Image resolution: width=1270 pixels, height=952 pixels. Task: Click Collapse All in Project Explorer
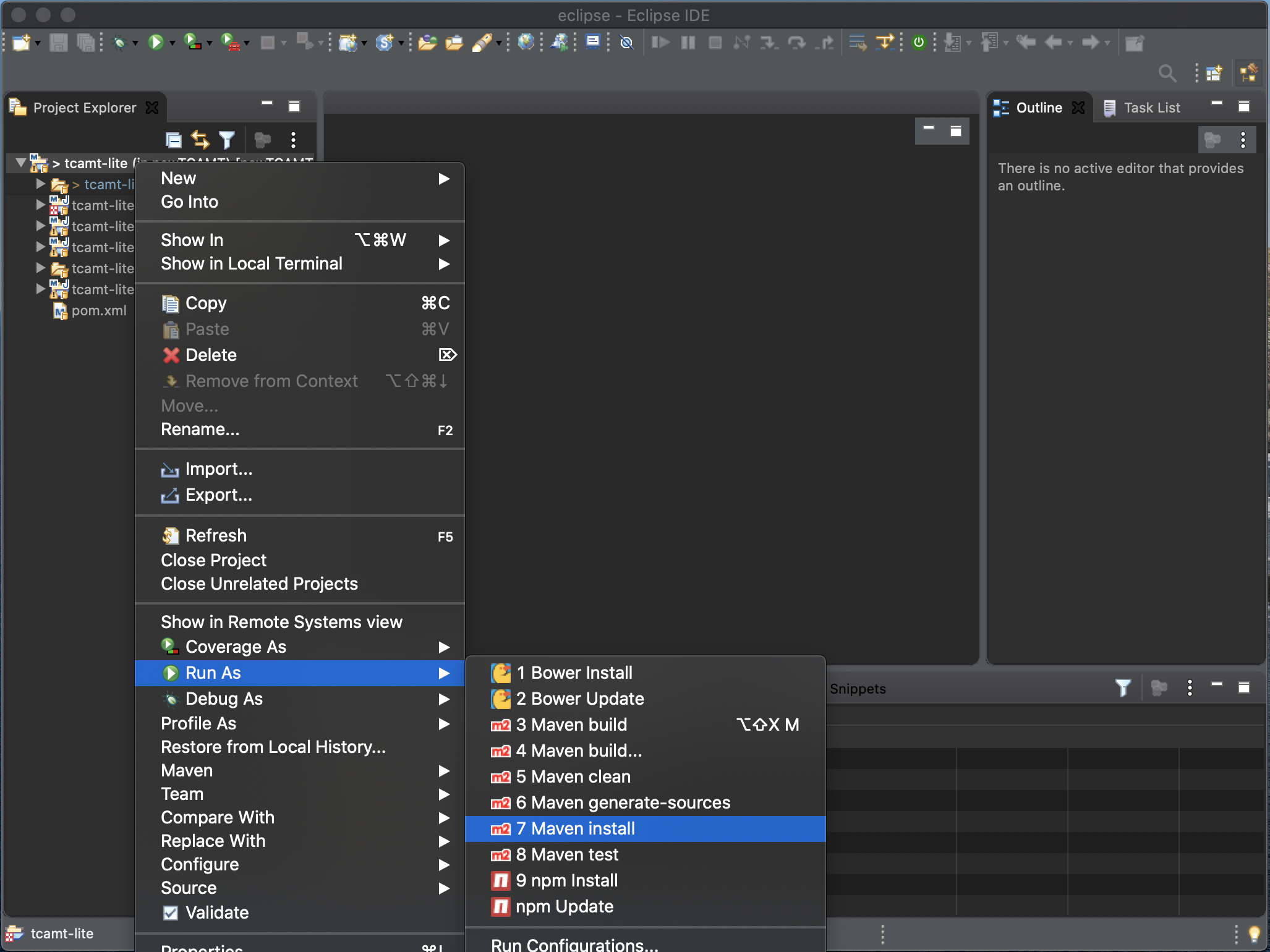coord(174,140)
